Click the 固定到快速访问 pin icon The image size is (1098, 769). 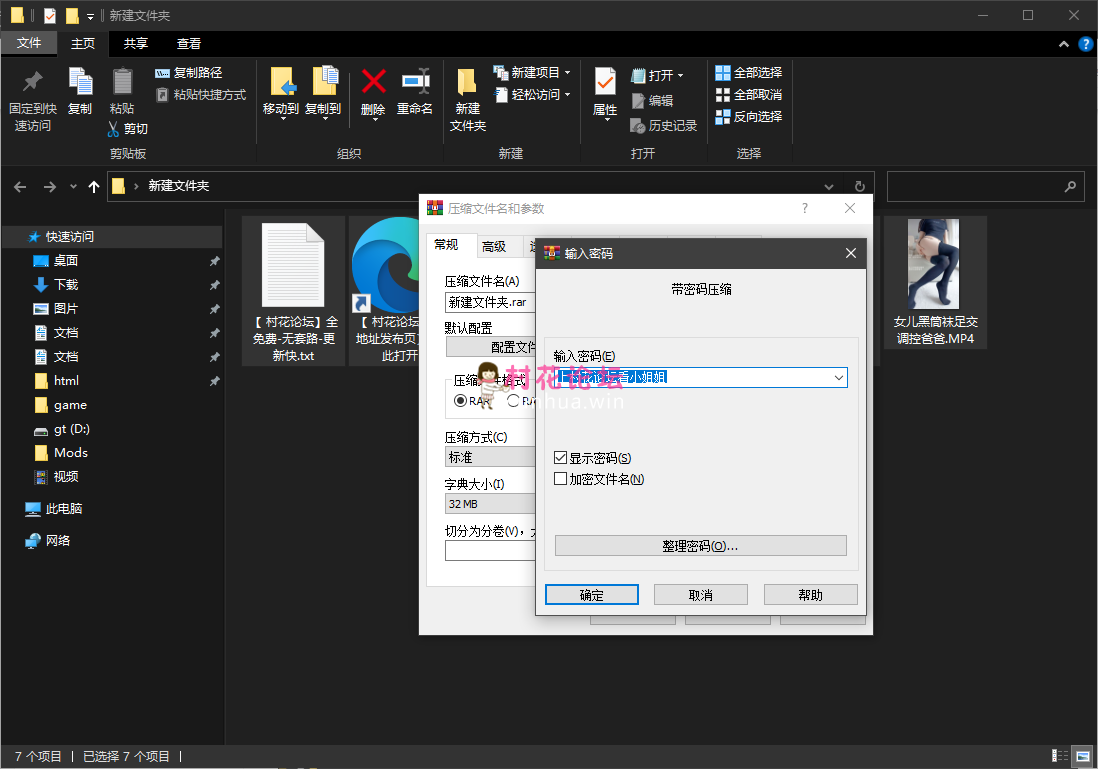tap(33, 82)
